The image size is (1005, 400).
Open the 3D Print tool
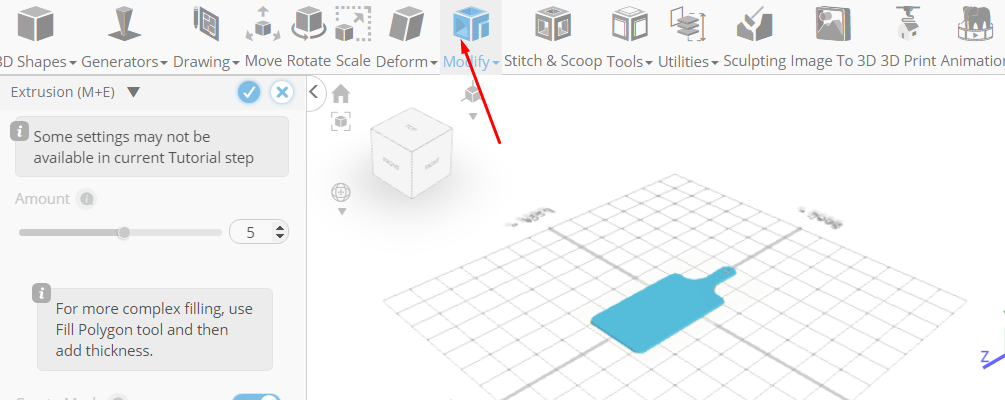click(x=908, y=36)
